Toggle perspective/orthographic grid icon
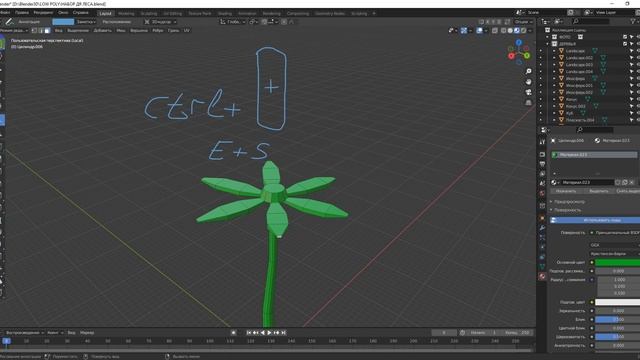Viewport: 640px width, 360px height. (529, 102)
